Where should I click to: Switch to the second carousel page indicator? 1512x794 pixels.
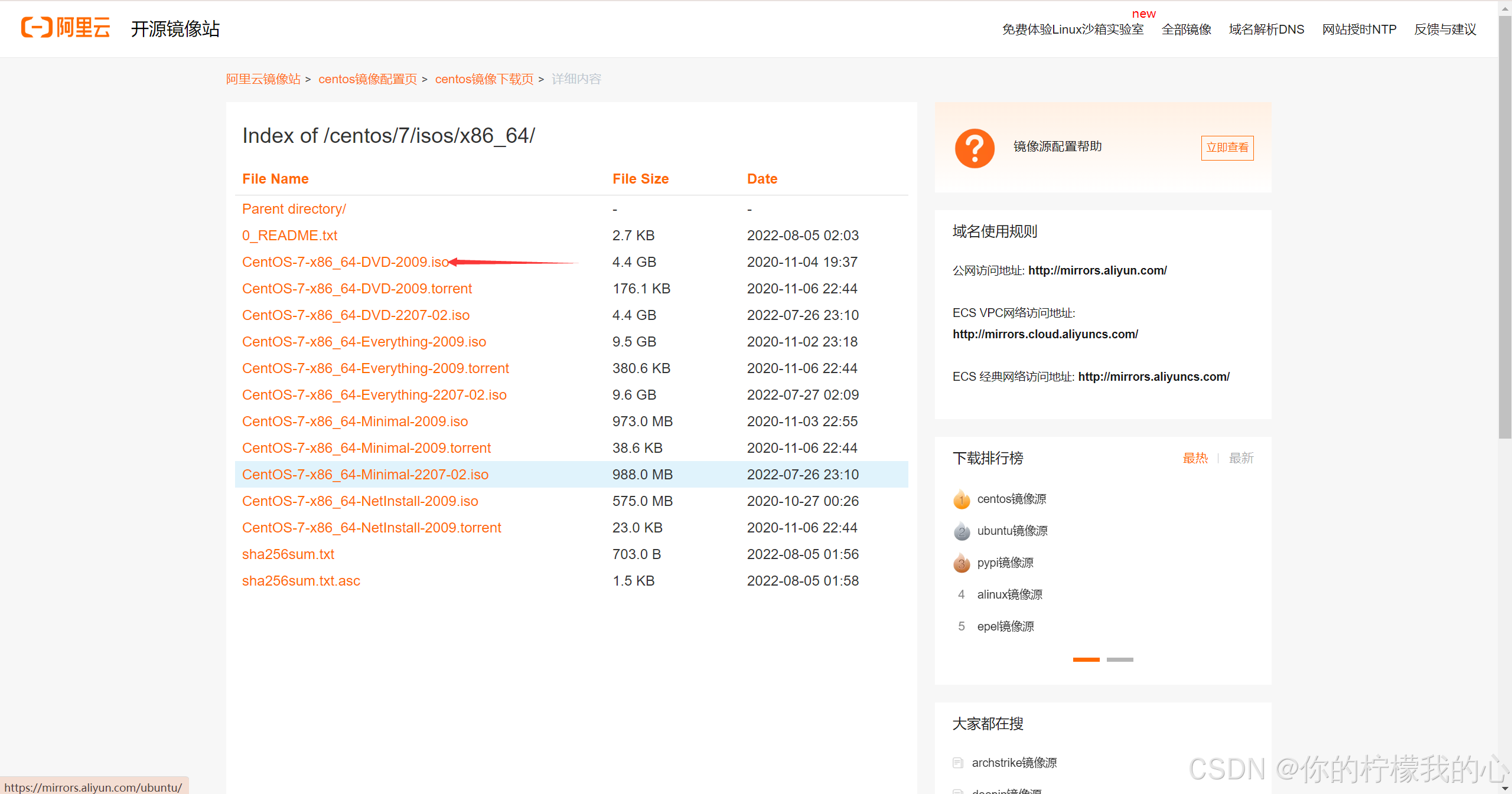(x=1120, y=659)
